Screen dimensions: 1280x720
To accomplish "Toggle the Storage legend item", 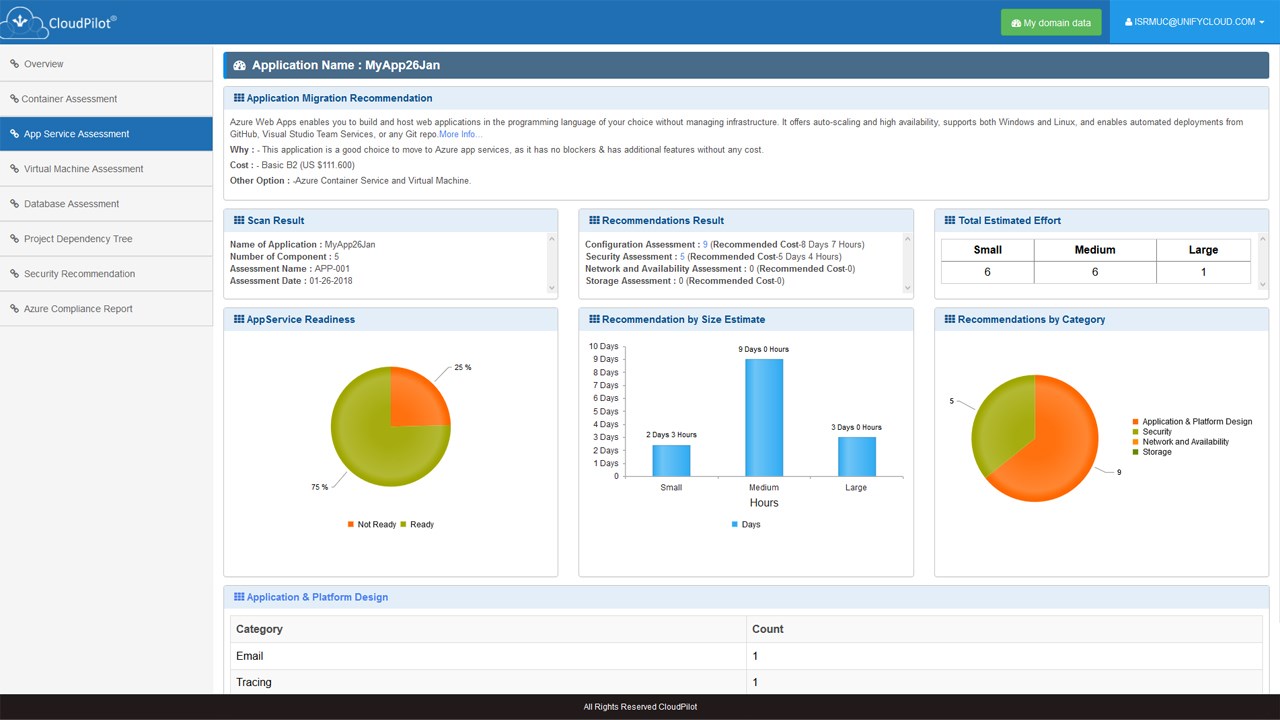I will point(1153,452).
